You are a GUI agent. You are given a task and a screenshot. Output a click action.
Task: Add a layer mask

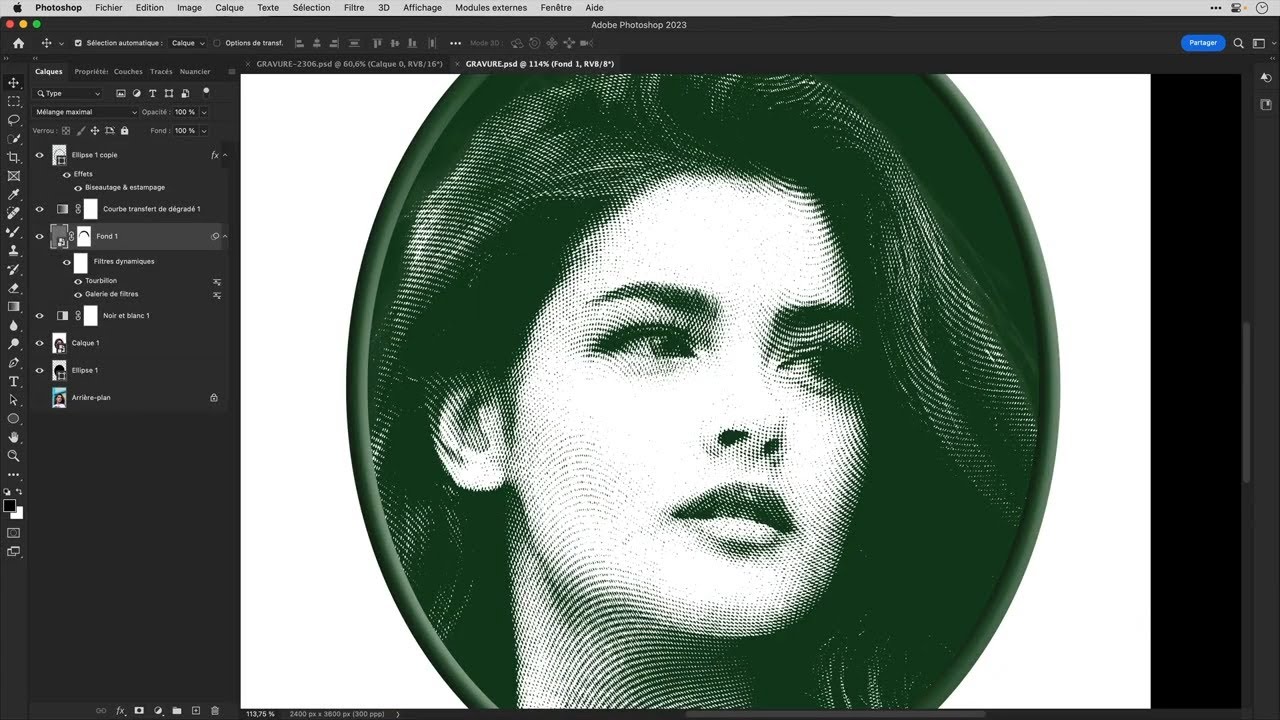tap(139, 710)
